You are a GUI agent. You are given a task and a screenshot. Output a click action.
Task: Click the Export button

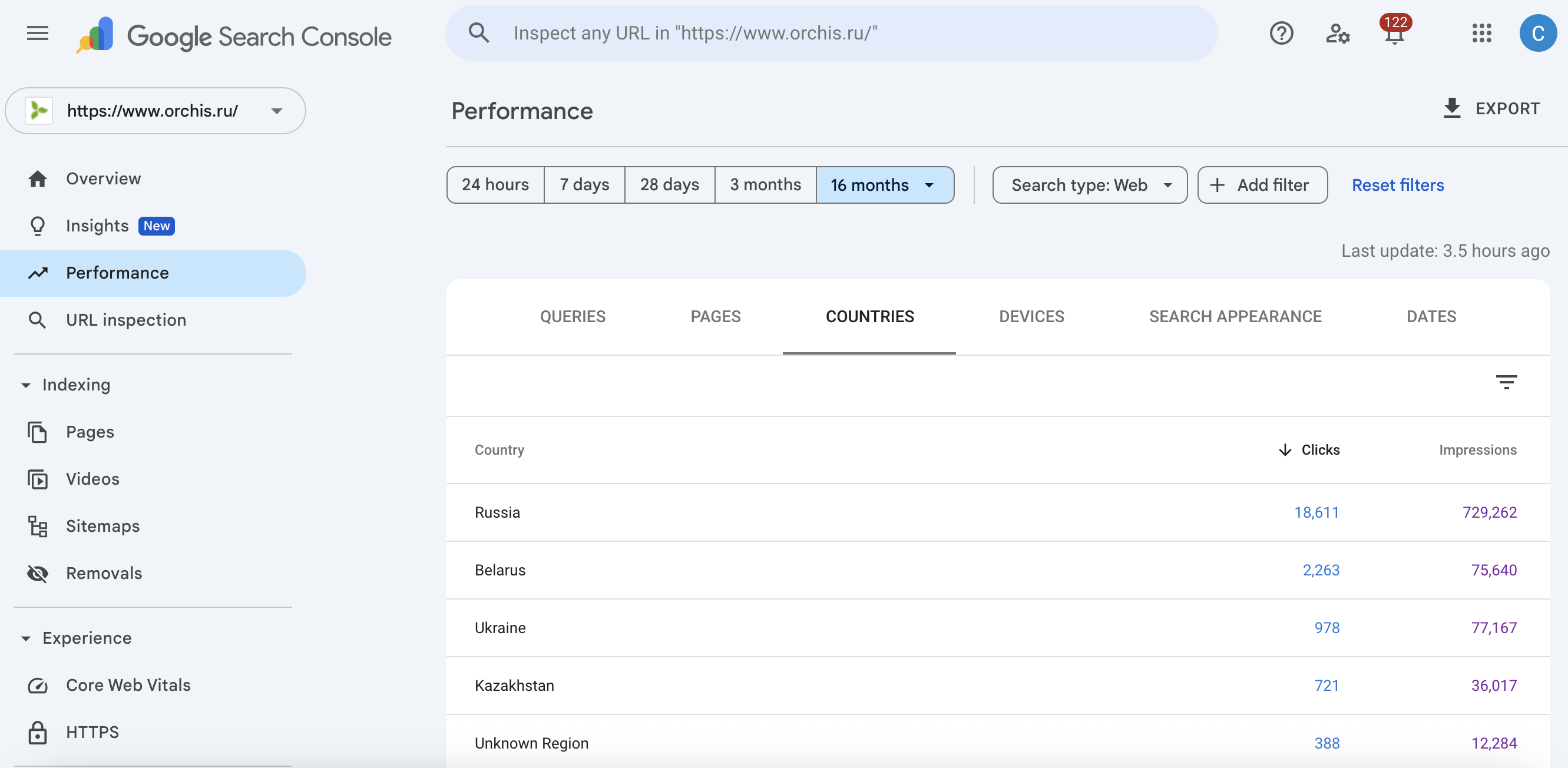click(x=1491, y=108)
